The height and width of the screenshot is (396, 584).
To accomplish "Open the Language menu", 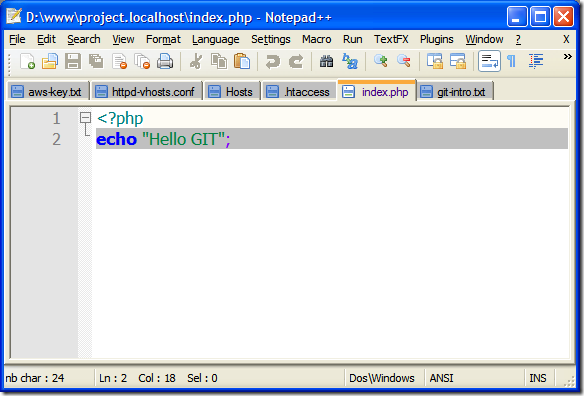I will [x=216, y=39].
